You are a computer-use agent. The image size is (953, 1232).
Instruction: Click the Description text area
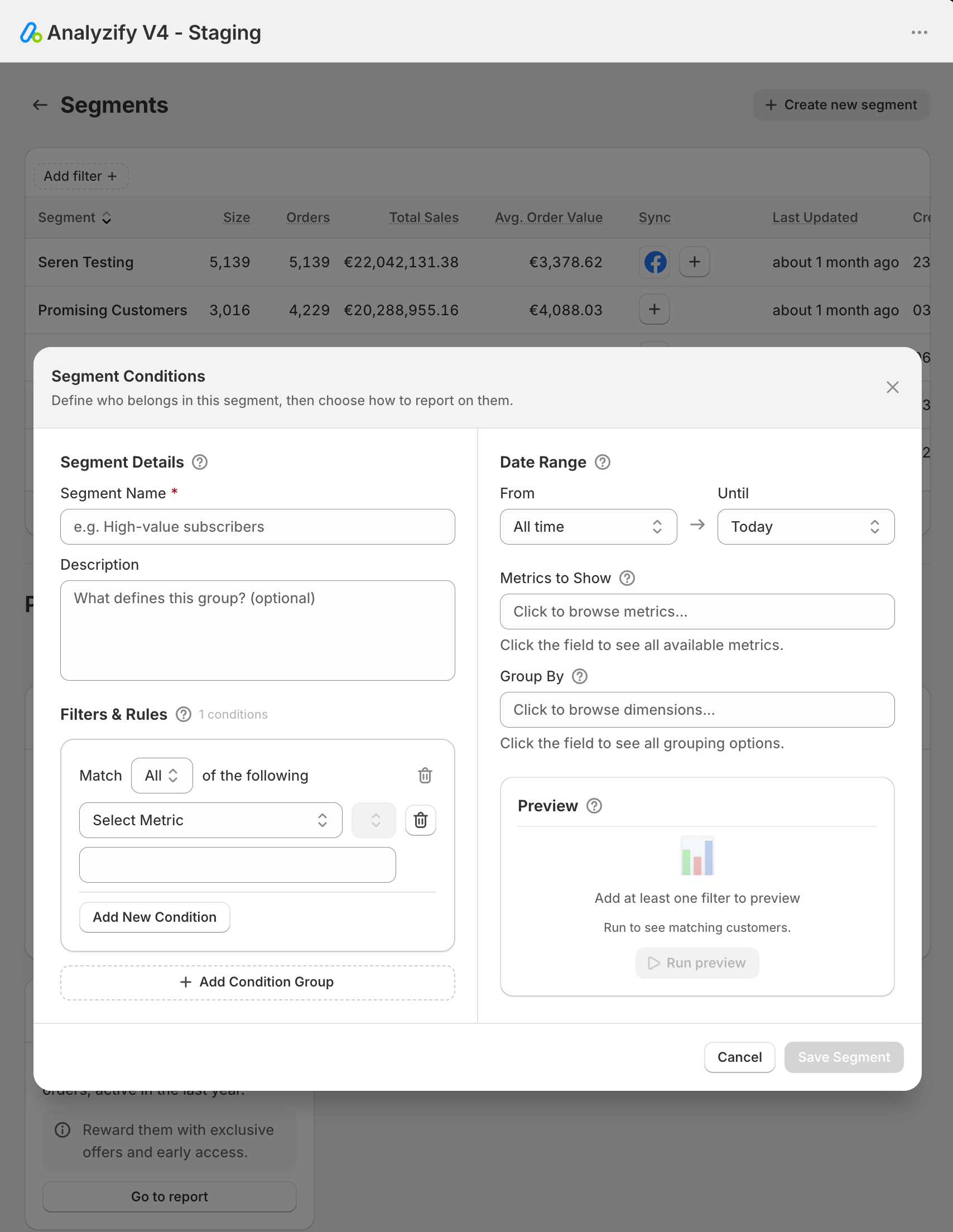click(257, 631)
